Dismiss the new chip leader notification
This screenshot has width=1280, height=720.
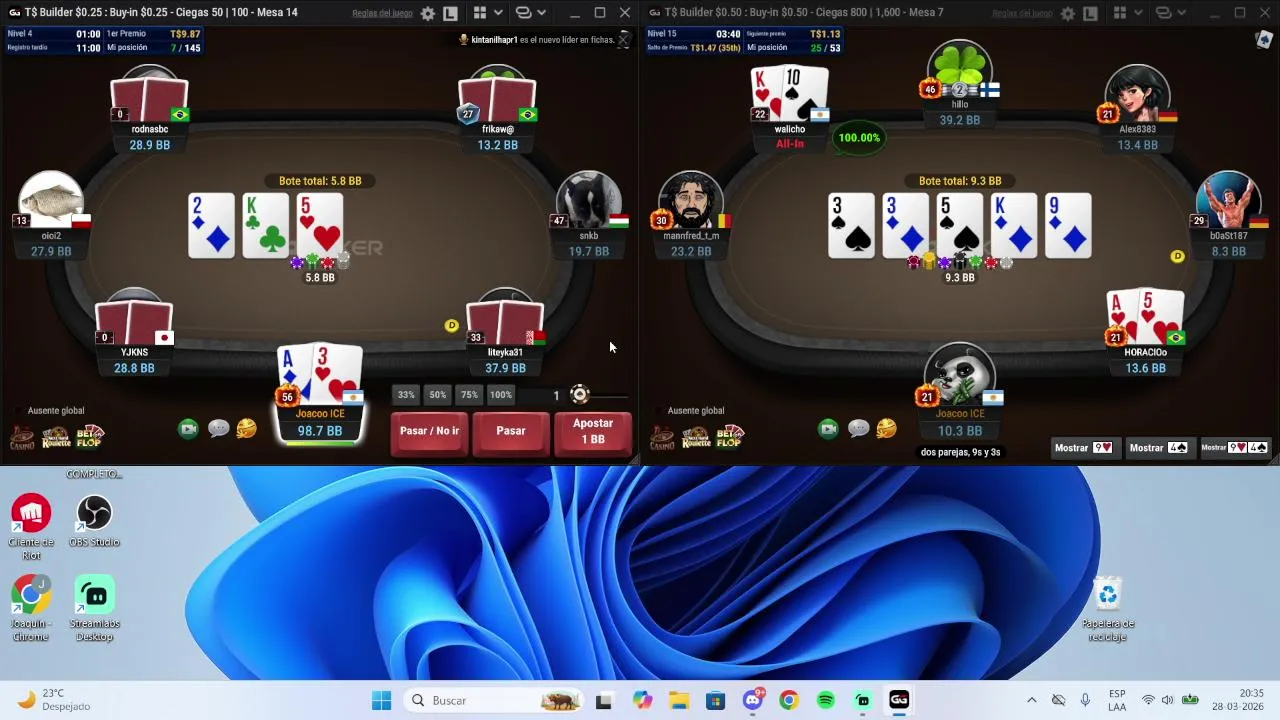[x=624, y=40]
